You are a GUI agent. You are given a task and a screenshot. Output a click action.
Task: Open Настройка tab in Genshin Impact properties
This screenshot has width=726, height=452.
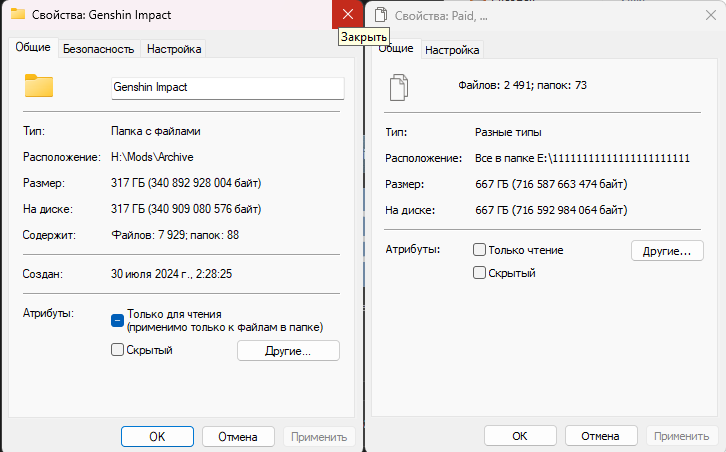click(174, 49)
